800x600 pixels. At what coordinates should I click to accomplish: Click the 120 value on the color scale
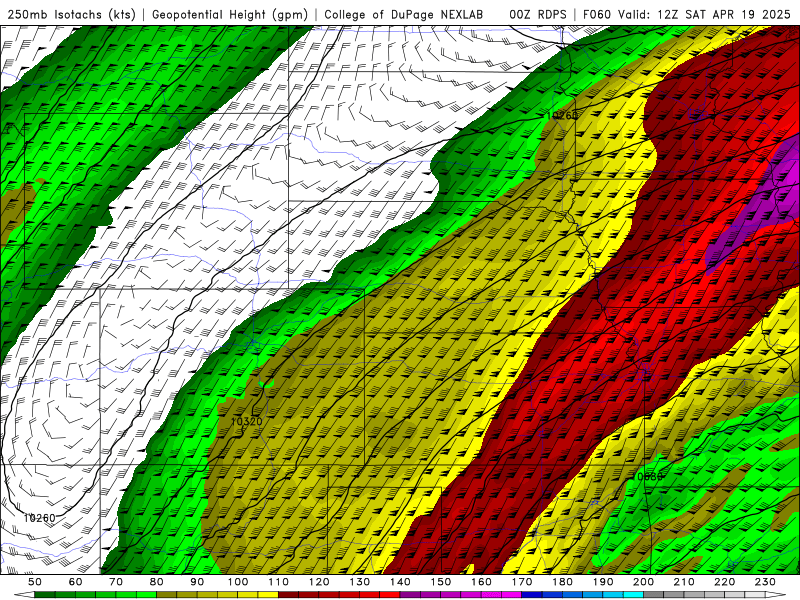click(x=319, y=582)
